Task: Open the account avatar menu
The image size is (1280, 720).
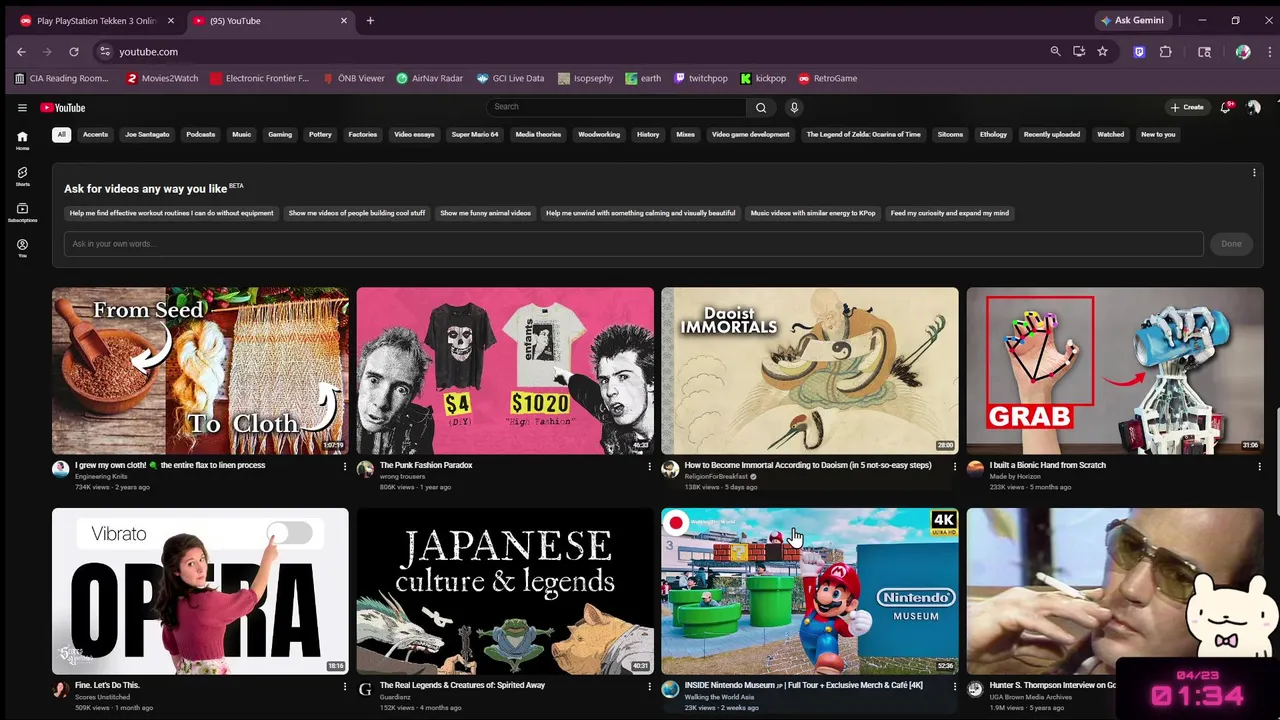Action: [1253, 107]
